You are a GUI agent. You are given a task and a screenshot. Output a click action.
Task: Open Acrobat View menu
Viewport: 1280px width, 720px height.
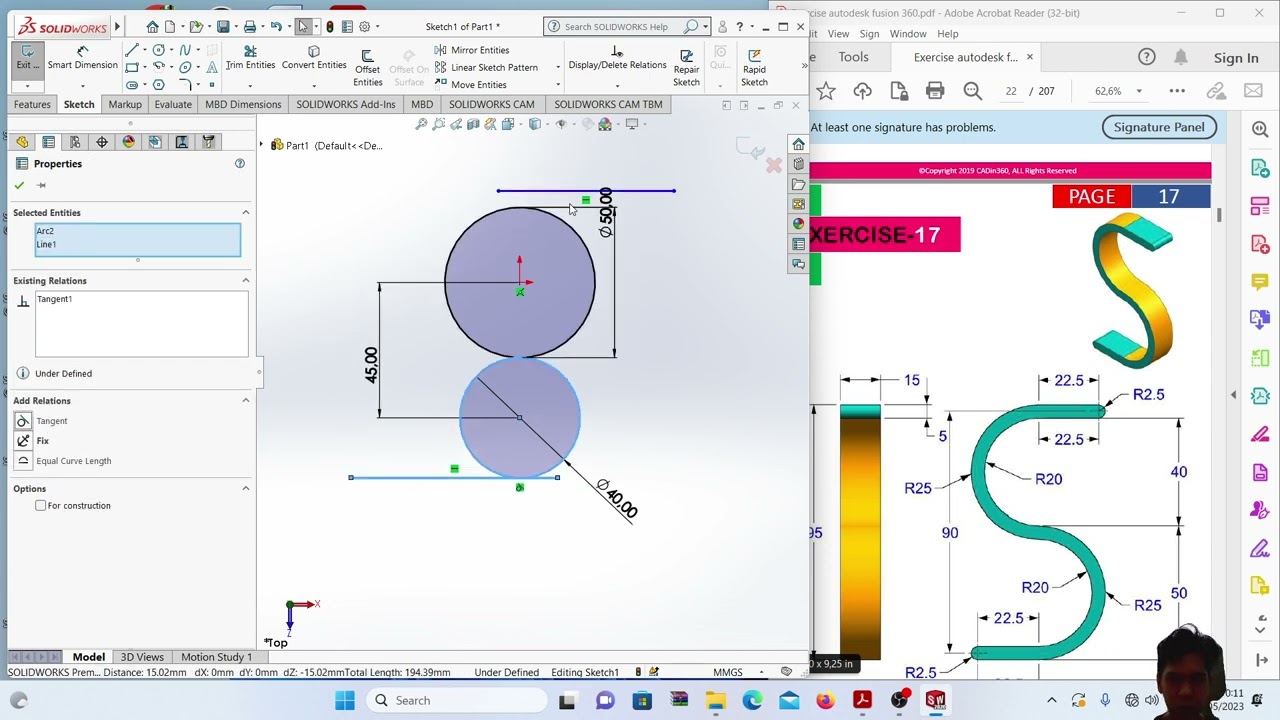(x=838, y=34)
